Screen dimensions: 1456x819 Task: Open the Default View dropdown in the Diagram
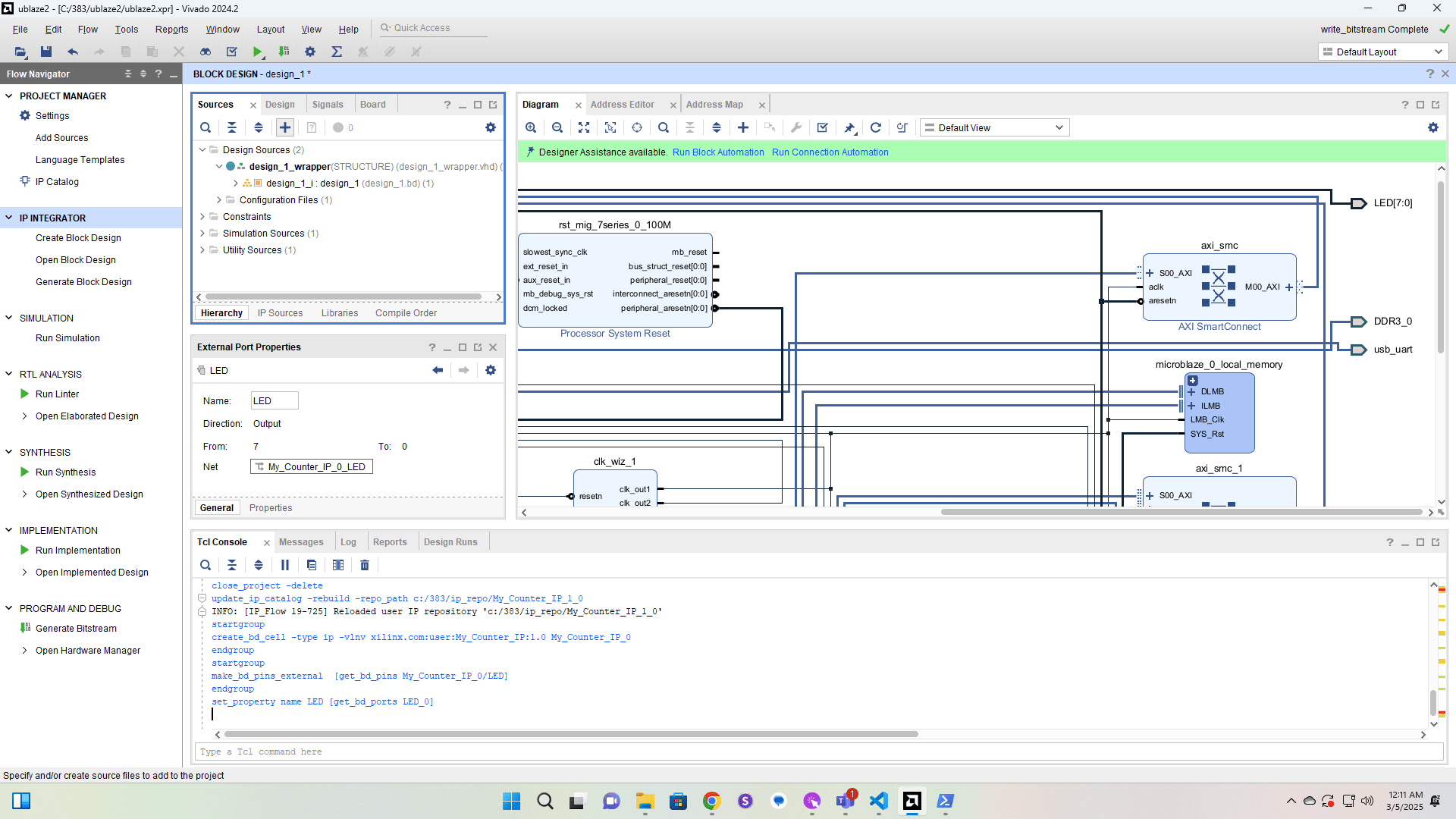(993, 127)
